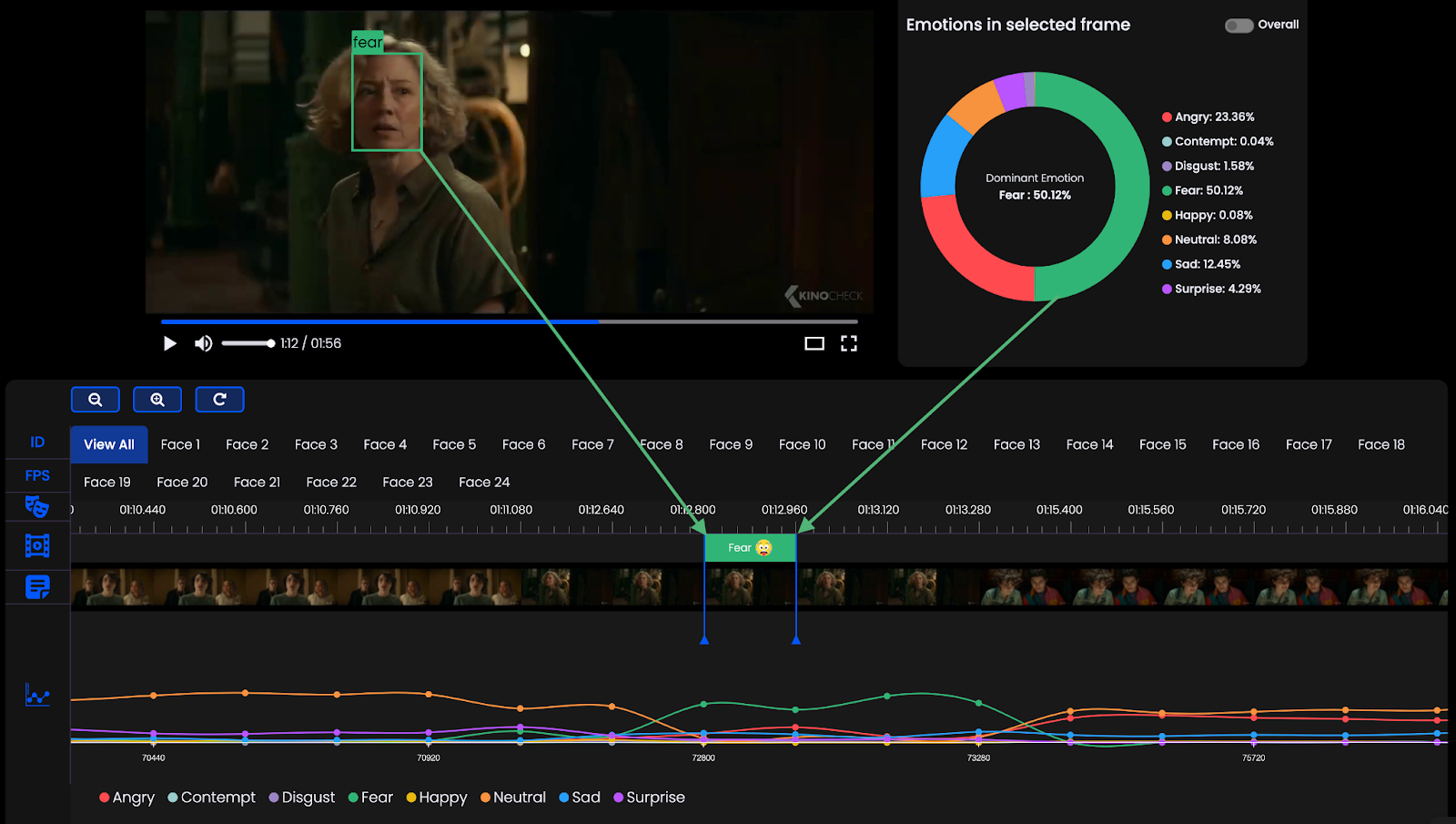Select the Face 23 tab

tap(408, 482)
